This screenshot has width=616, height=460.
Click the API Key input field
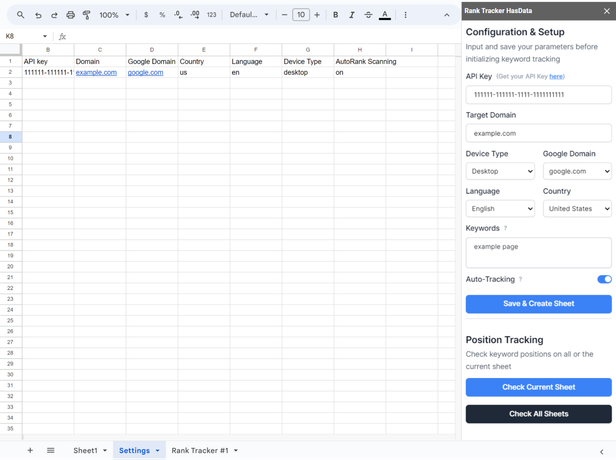539,95
